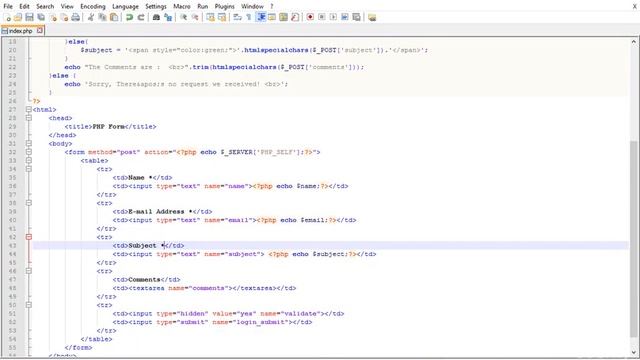Image resolution: width=640 pixels, height=360 pixels.
Task: Collapse the <form> fold marker on line 32
Action: pyautogui.click(x=29, y=152)
